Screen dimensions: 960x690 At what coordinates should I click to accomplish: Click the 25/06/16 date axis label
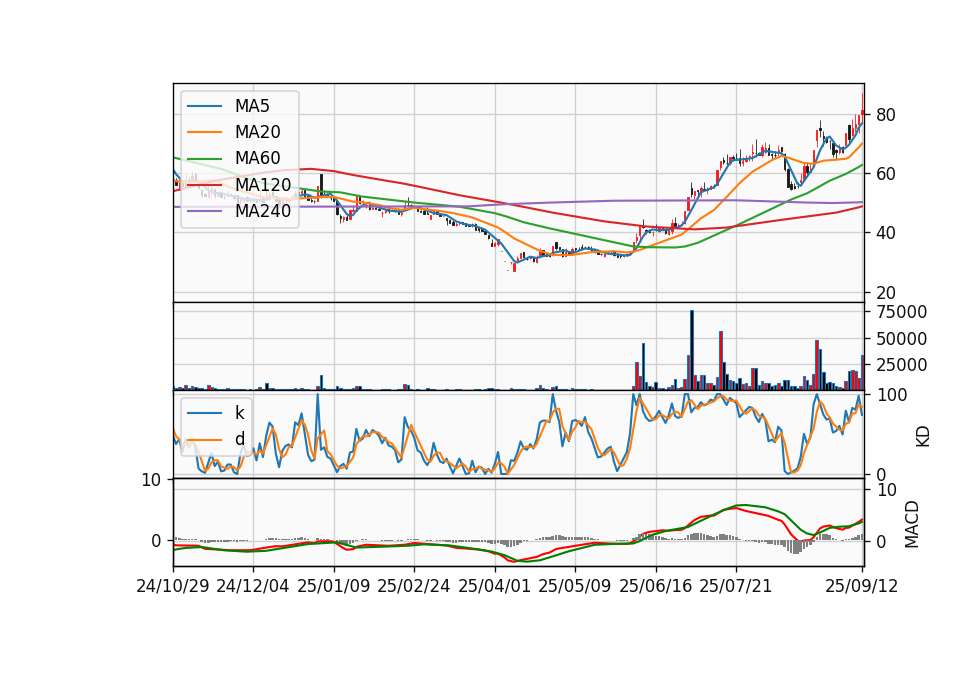tap(656, 586)
